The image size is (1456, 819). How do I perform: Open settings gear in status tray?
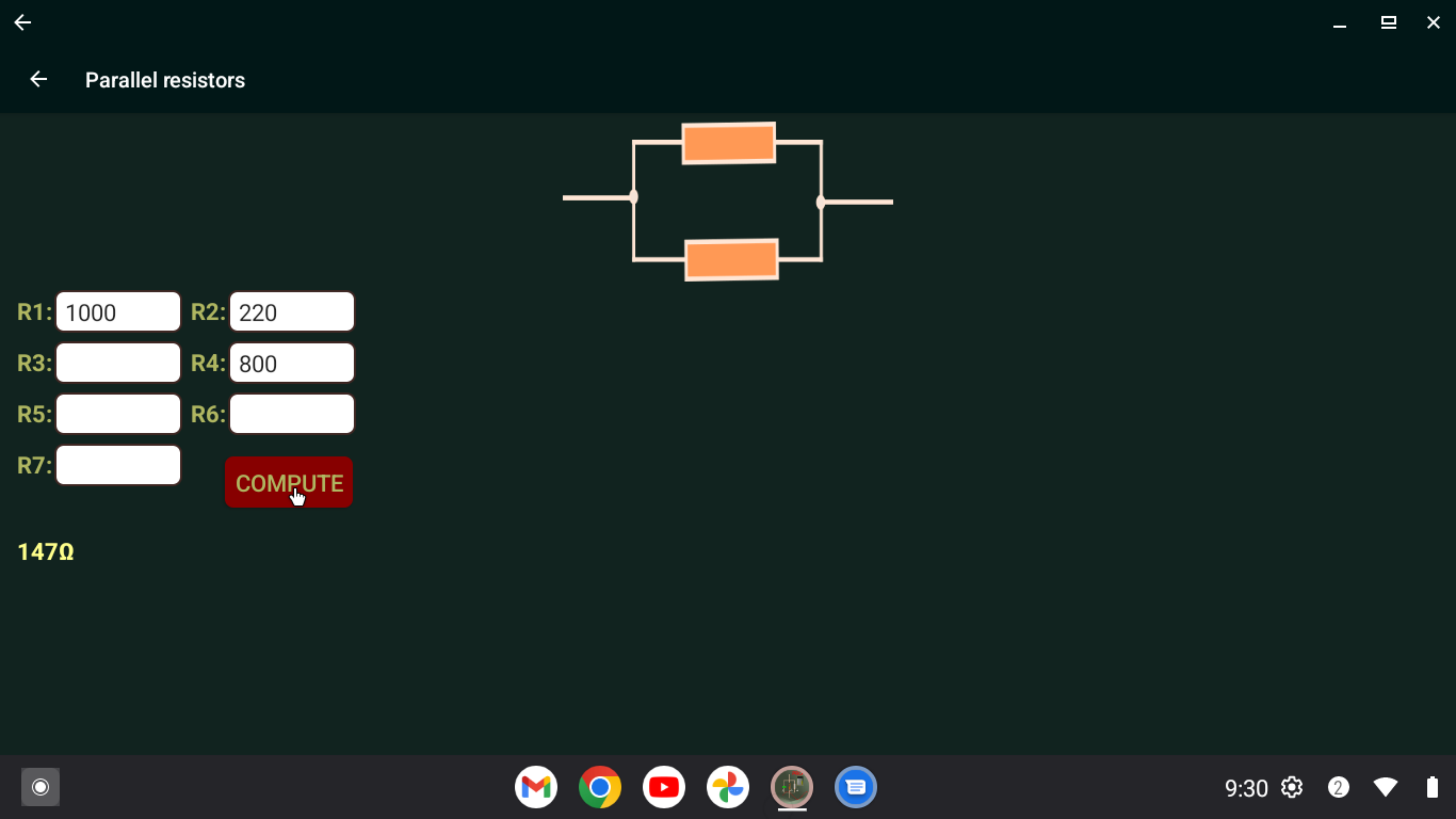[x=1291, y=788]
